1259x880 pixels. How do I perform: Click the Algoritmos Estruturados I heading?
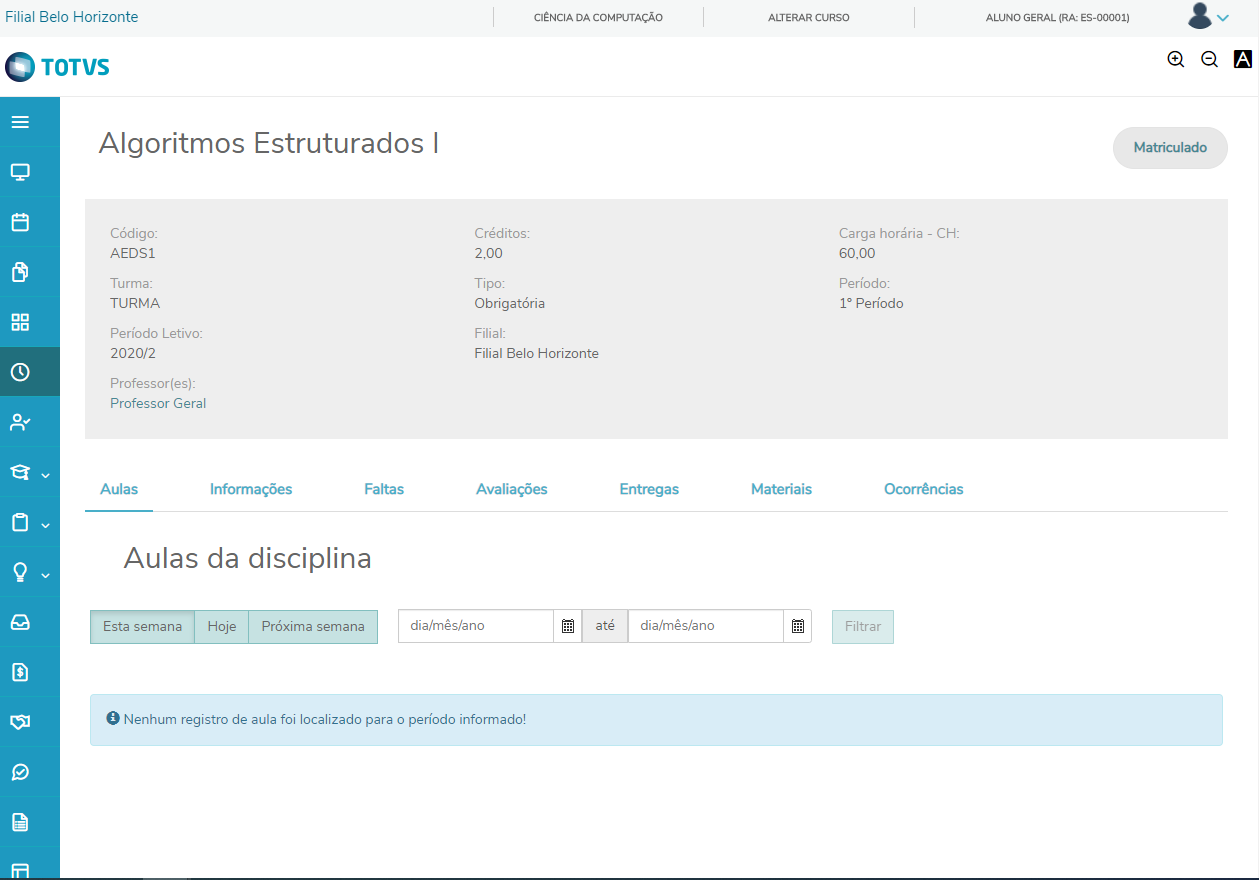(x=269, y=143)
